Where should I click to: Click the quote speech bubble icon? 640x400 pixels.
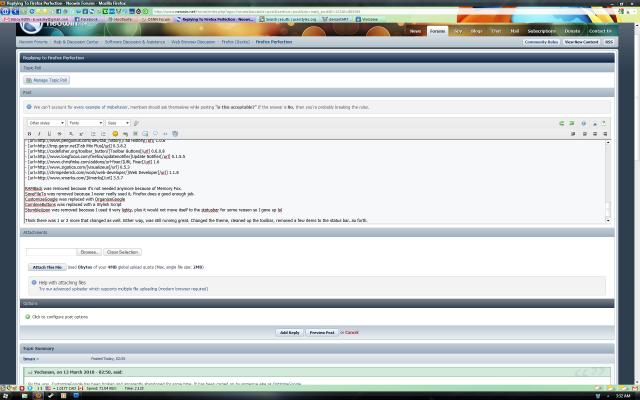[x=155, y=134]
